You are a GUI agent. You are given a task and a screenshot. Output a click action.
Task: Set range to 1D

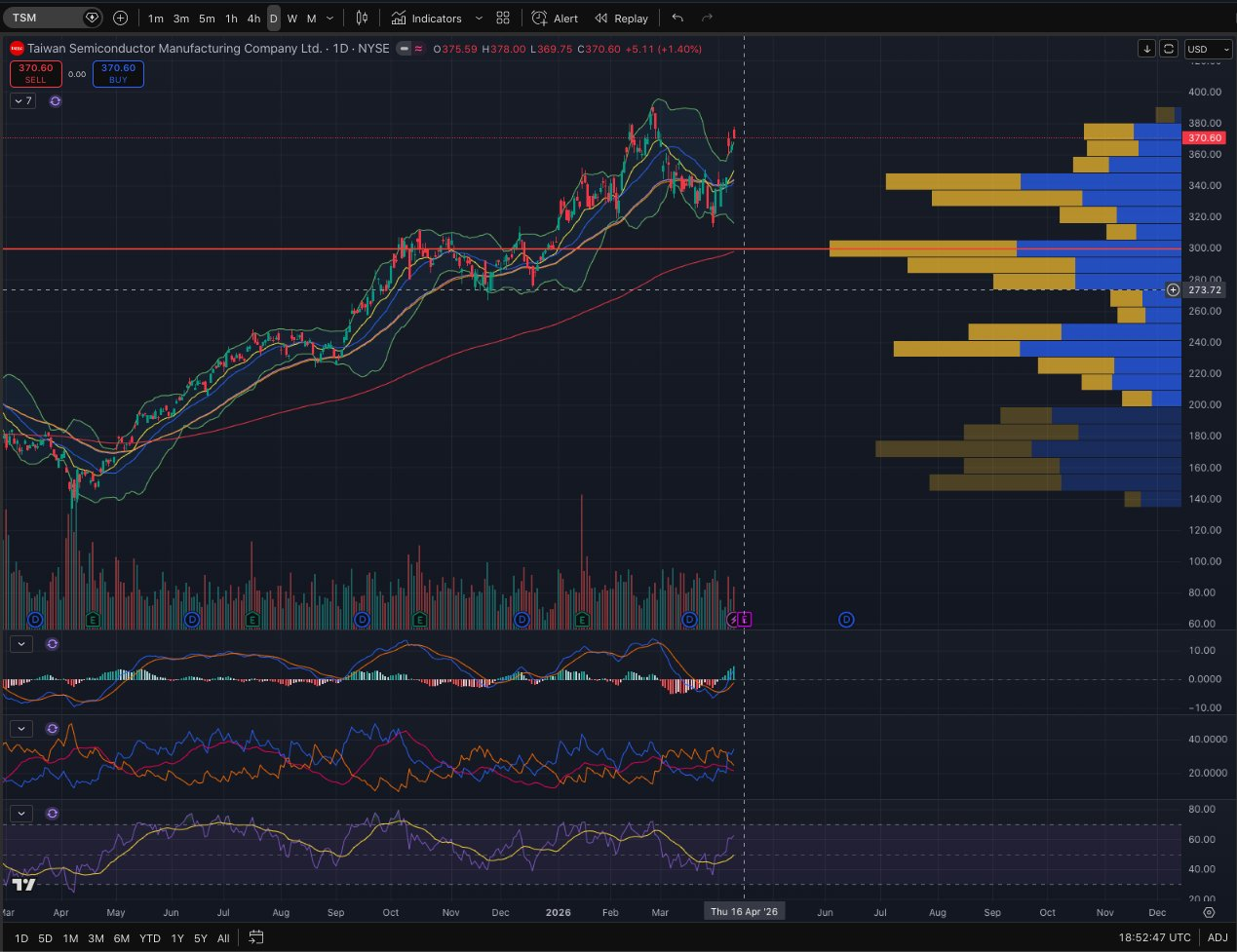(21, 938)
